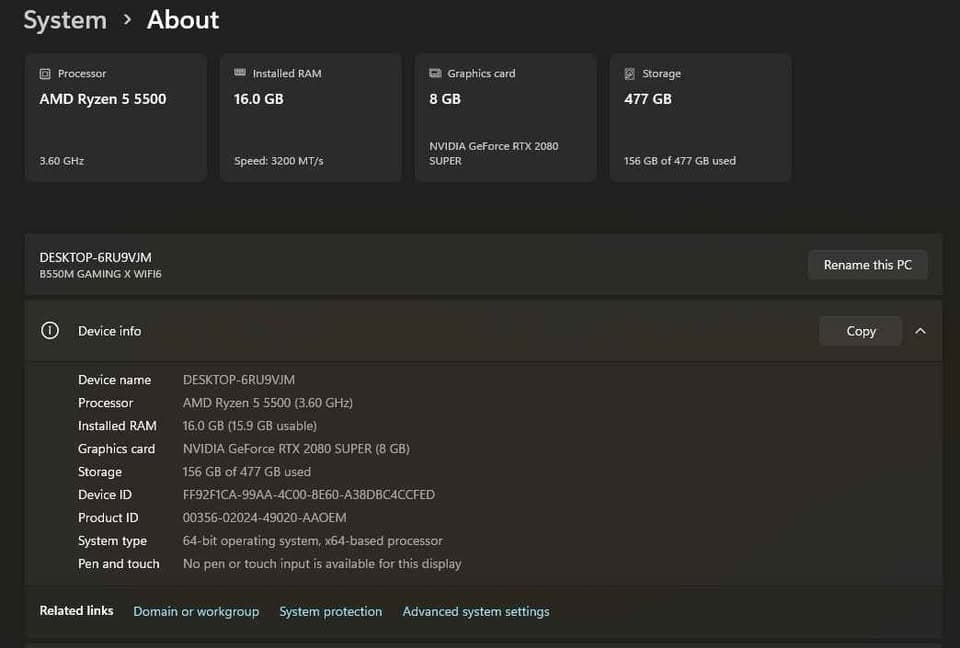960x648 pixels.
Task: Select NVIDIA GeForce RTX 2080 SUPER (8 GB) value
Action: point(296,449)
